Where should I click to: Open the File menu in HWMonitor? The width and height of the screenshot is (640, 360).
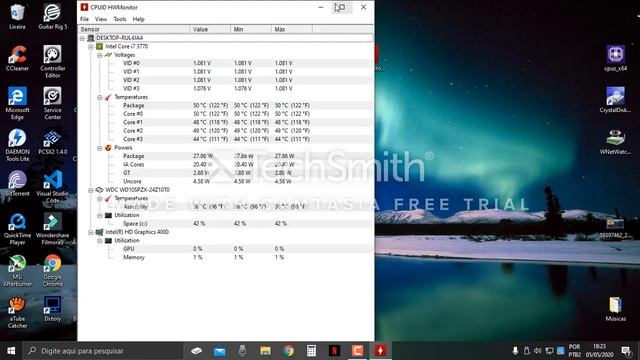(84, 19)
